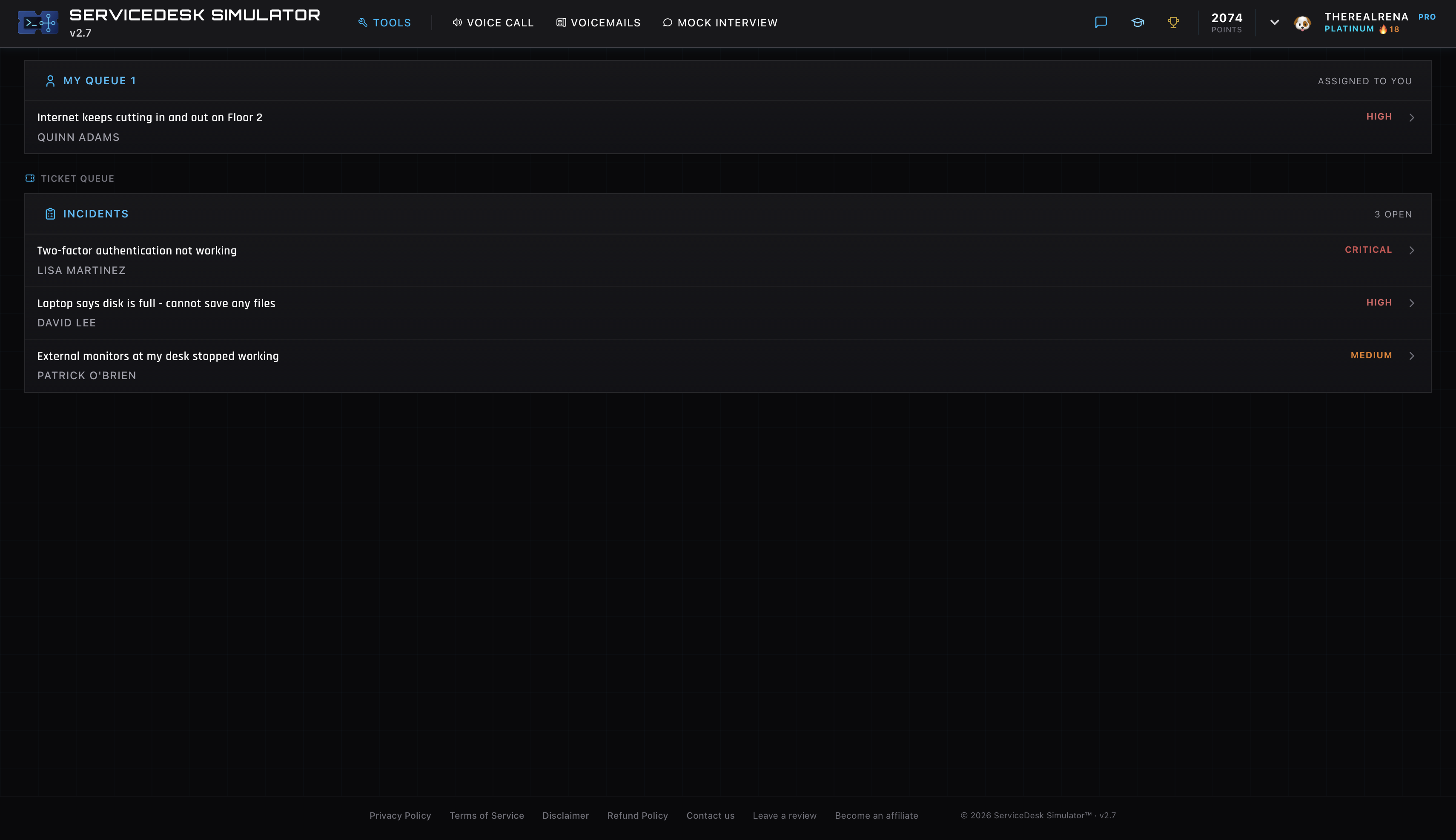This screenshot has height=840, width=1456.
Task: Open Floor 2 internet ticket chevron
Action: 1411,118
